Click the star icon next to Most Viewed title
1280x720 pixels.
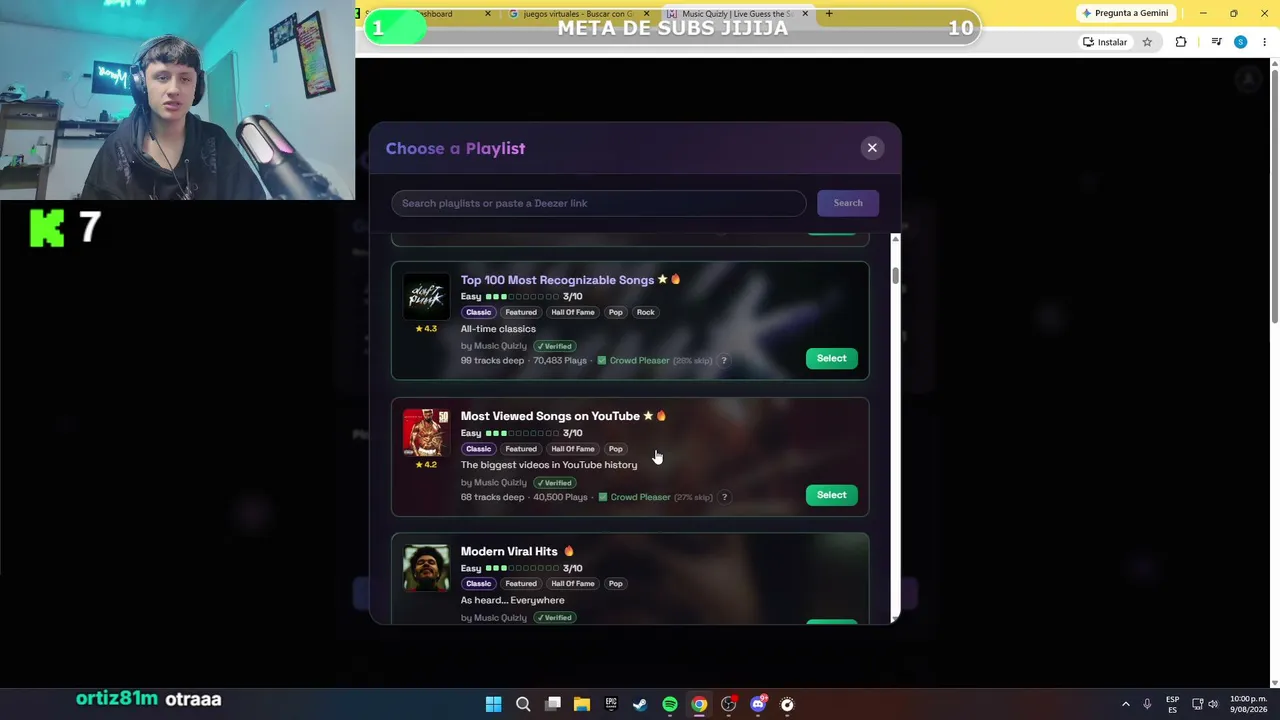pos(648,416)
